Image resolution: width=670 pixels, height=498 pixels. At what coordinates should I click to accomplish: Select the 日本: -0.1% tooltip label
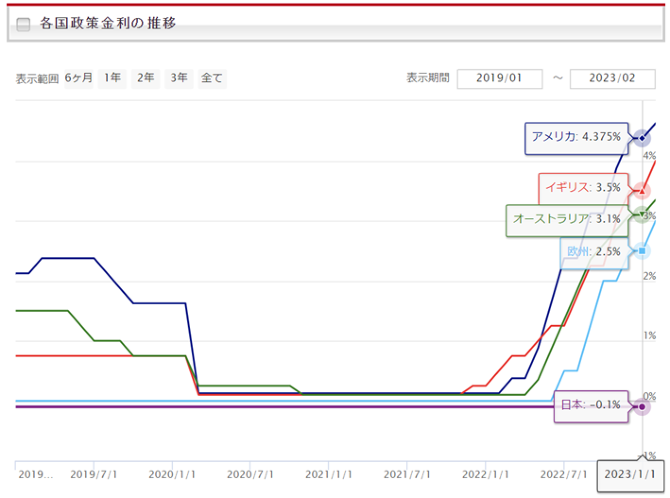(x=590, y=405)
